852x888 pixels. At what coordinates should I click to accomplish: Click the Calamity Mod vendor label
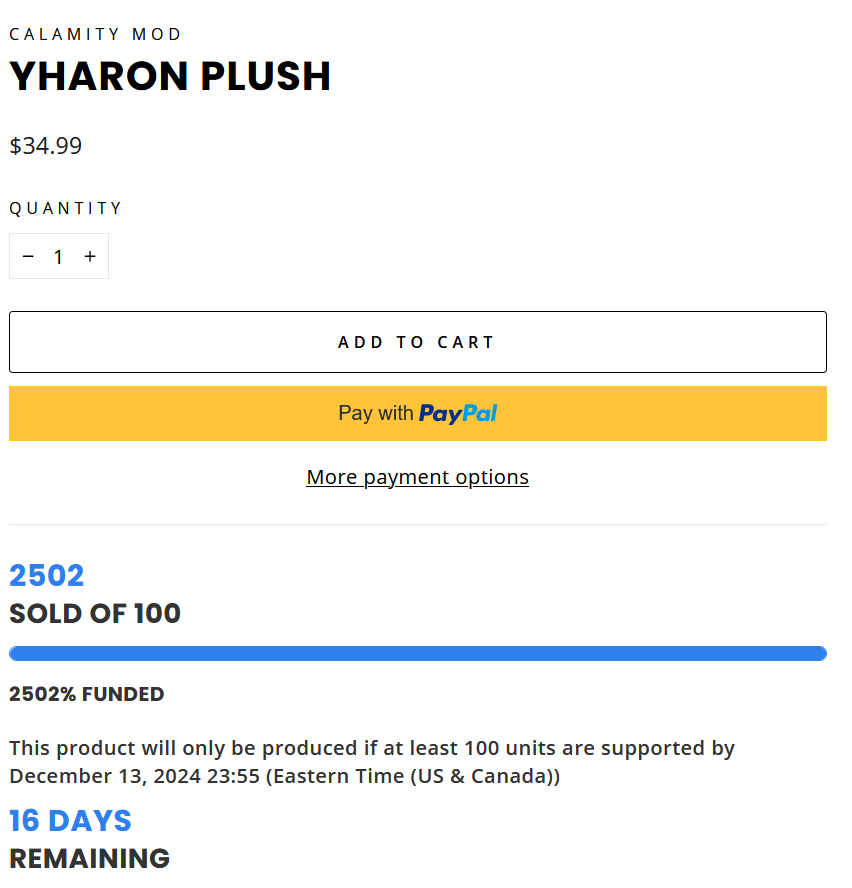click(x=95, y=35)
